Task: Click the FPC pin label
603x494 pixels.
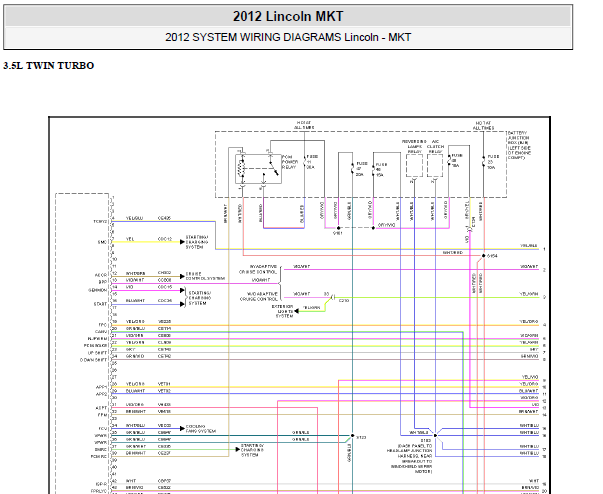Action: (103, 325)
